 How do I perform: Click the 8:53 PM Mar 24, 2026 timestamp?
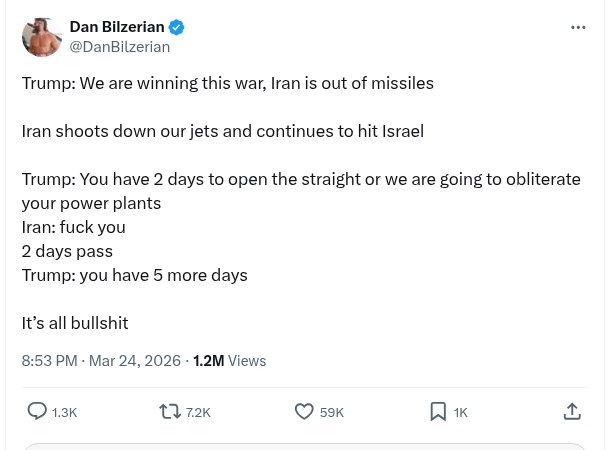tap(101, 361)
